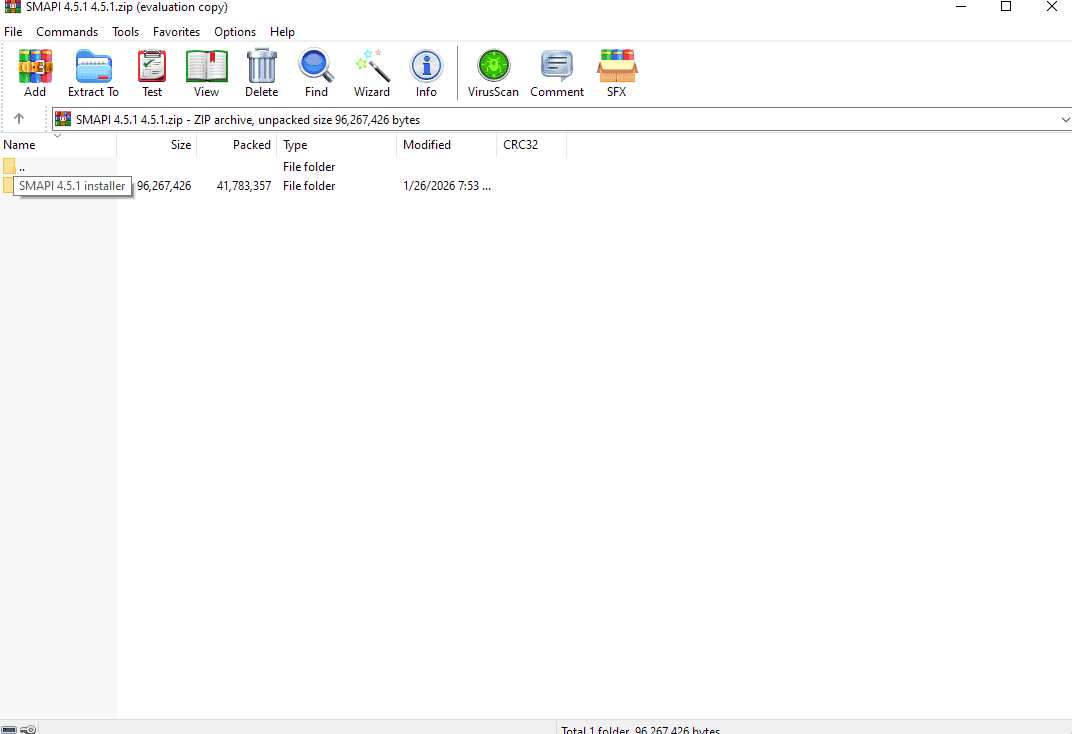Launch the Wizard wand tool
1072x734 pixels.
372,74
